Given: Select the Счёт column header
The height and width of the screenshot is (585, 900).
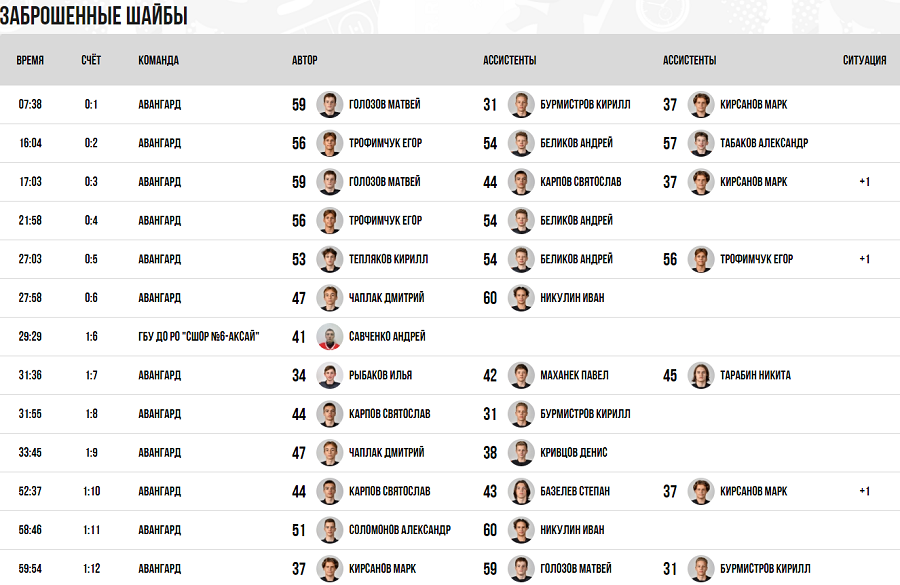Looking at the screenshot, I should (91, 60).
